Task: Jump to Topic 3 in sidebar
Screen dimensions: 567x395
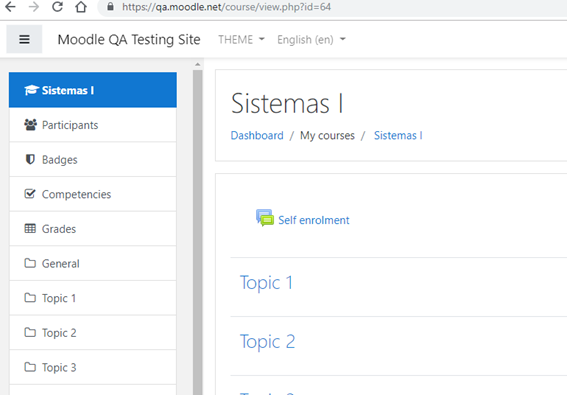Action: (93, 368)
